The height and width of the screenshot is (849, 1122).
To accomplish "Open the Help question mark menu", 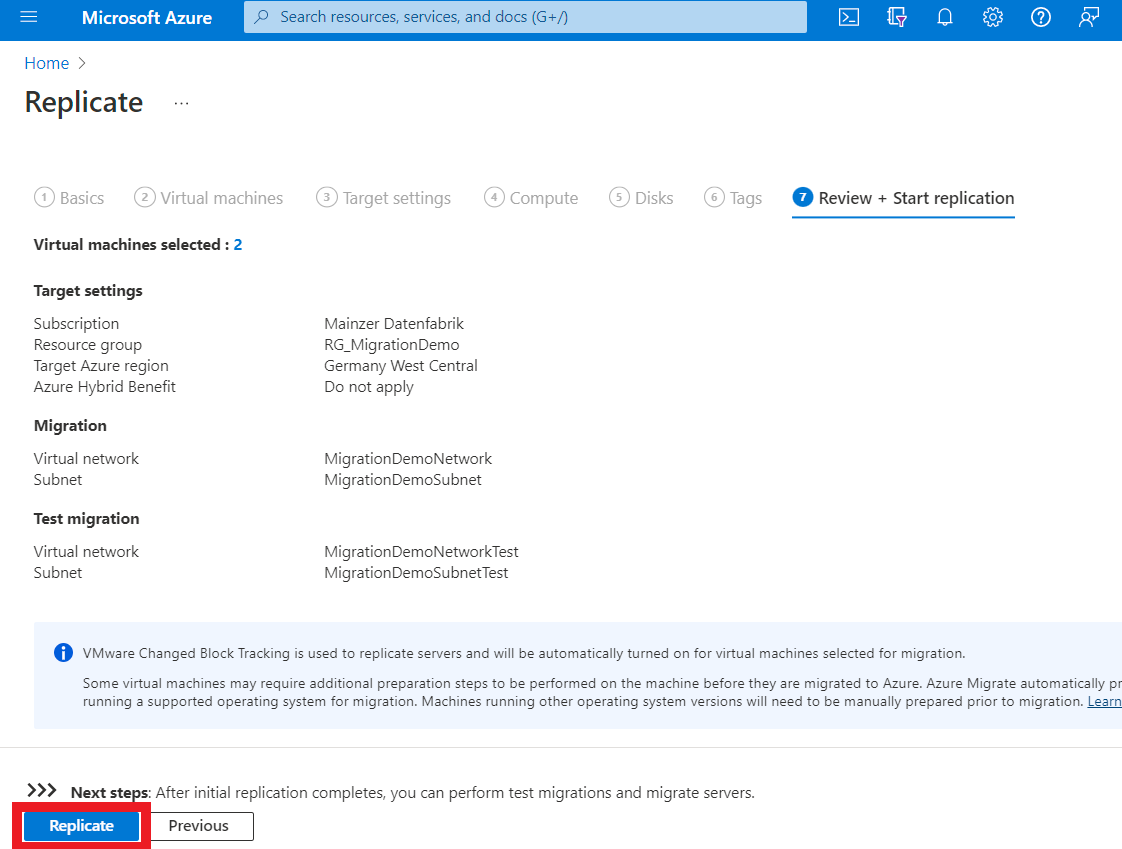I will (x=1040, y=17).
